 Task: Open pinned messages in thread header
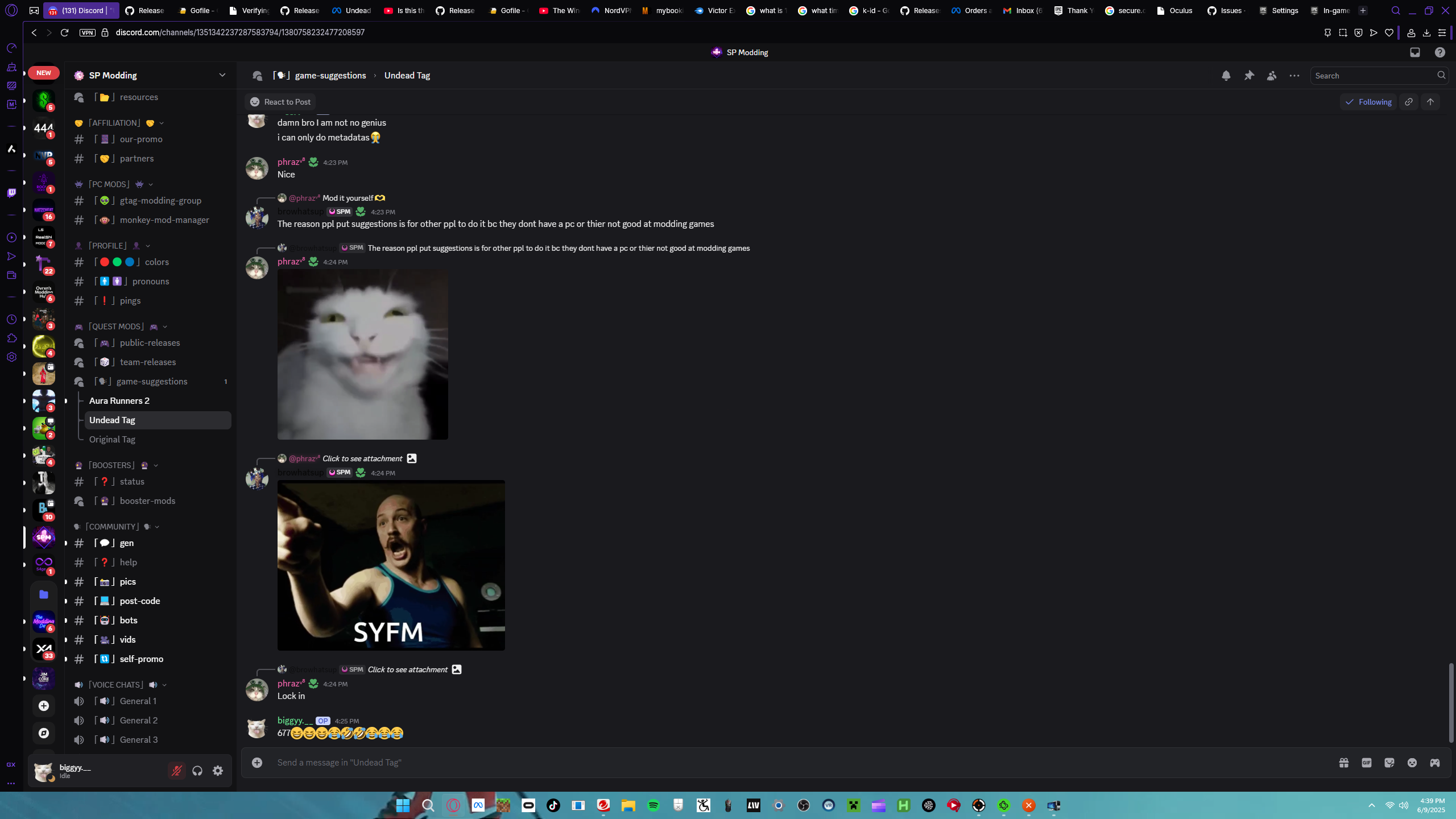click(x=1249, y=76)
